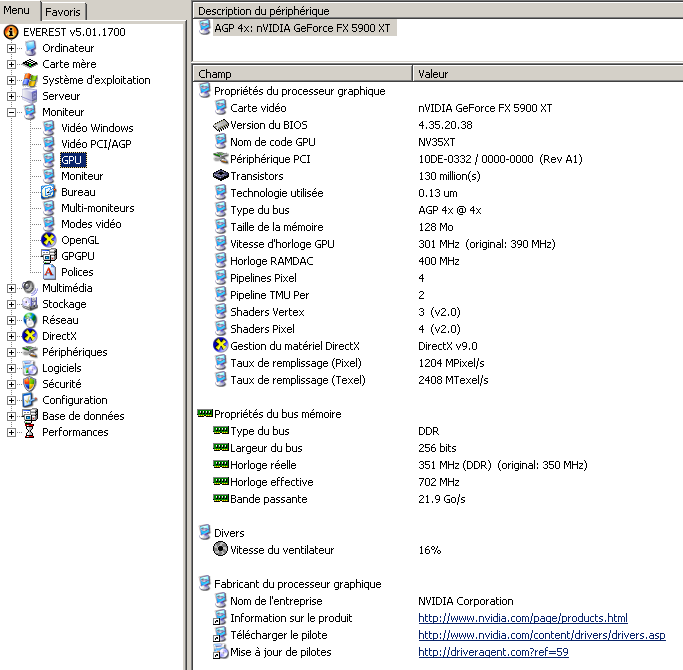The width and height of the screenshot is (683, 670).
Task: Click the Performances hourglass icon
Action: 30,432
